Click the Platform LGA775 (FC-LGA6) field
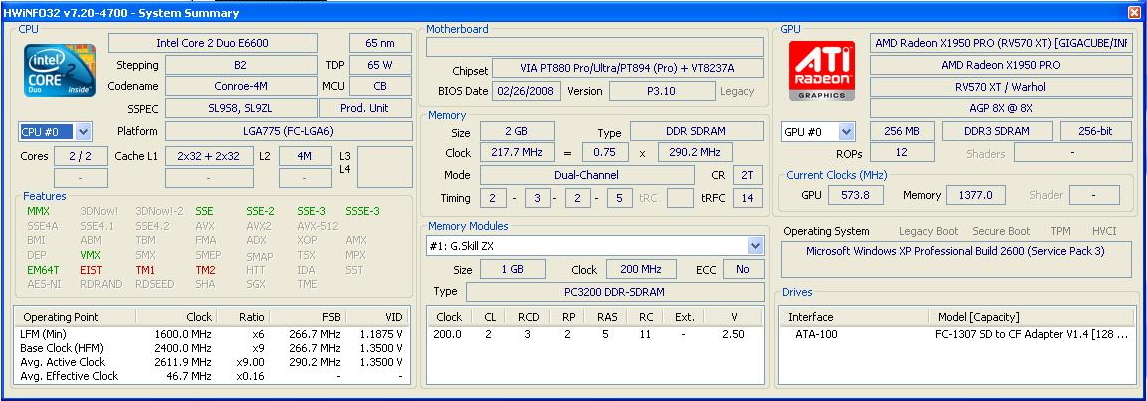Screen dimensions: 1147x401 tap(288, 132)
